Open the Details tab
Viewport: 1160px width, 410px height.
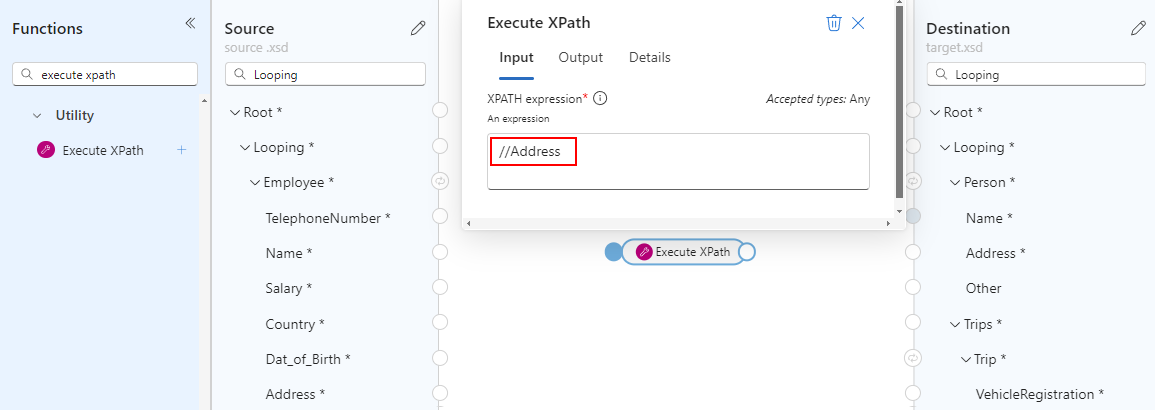coord(650,58)
